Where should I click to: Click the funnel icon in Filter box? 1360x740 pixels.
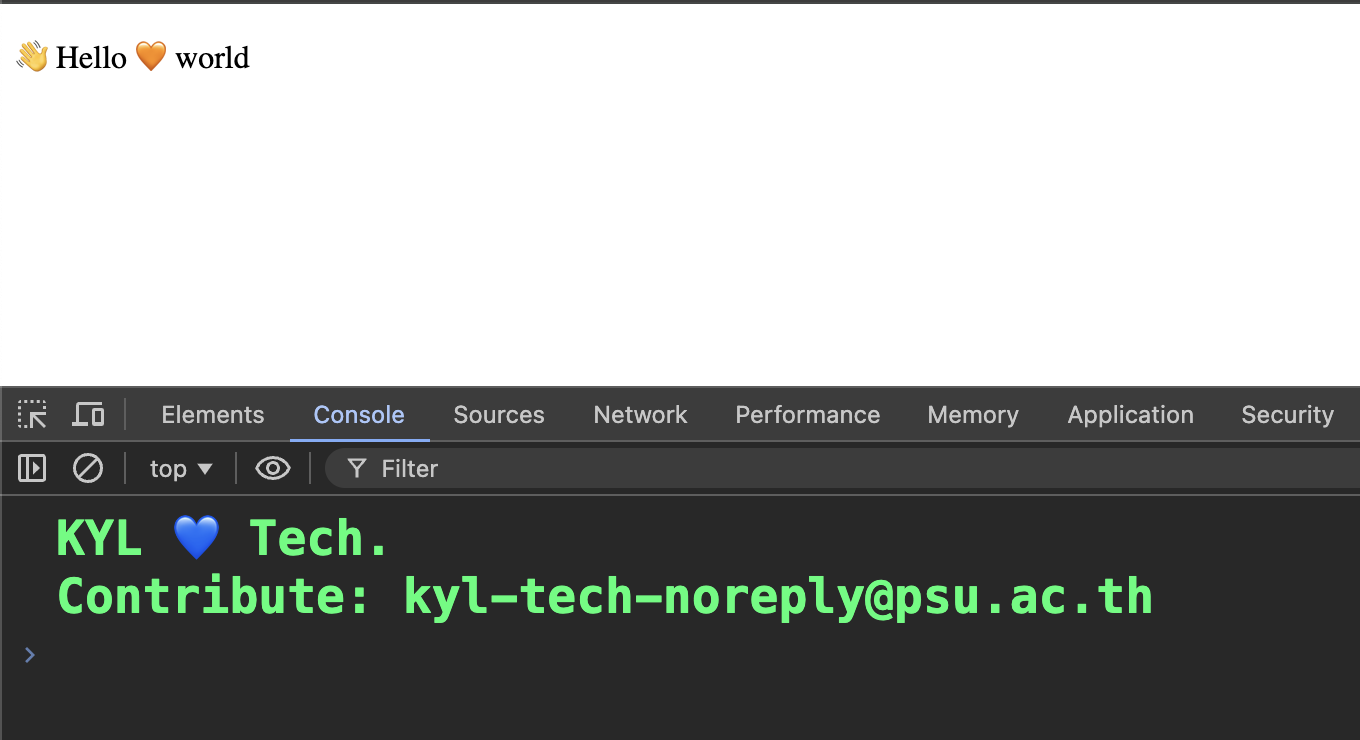pyautogui.click(x=357, y=469)
